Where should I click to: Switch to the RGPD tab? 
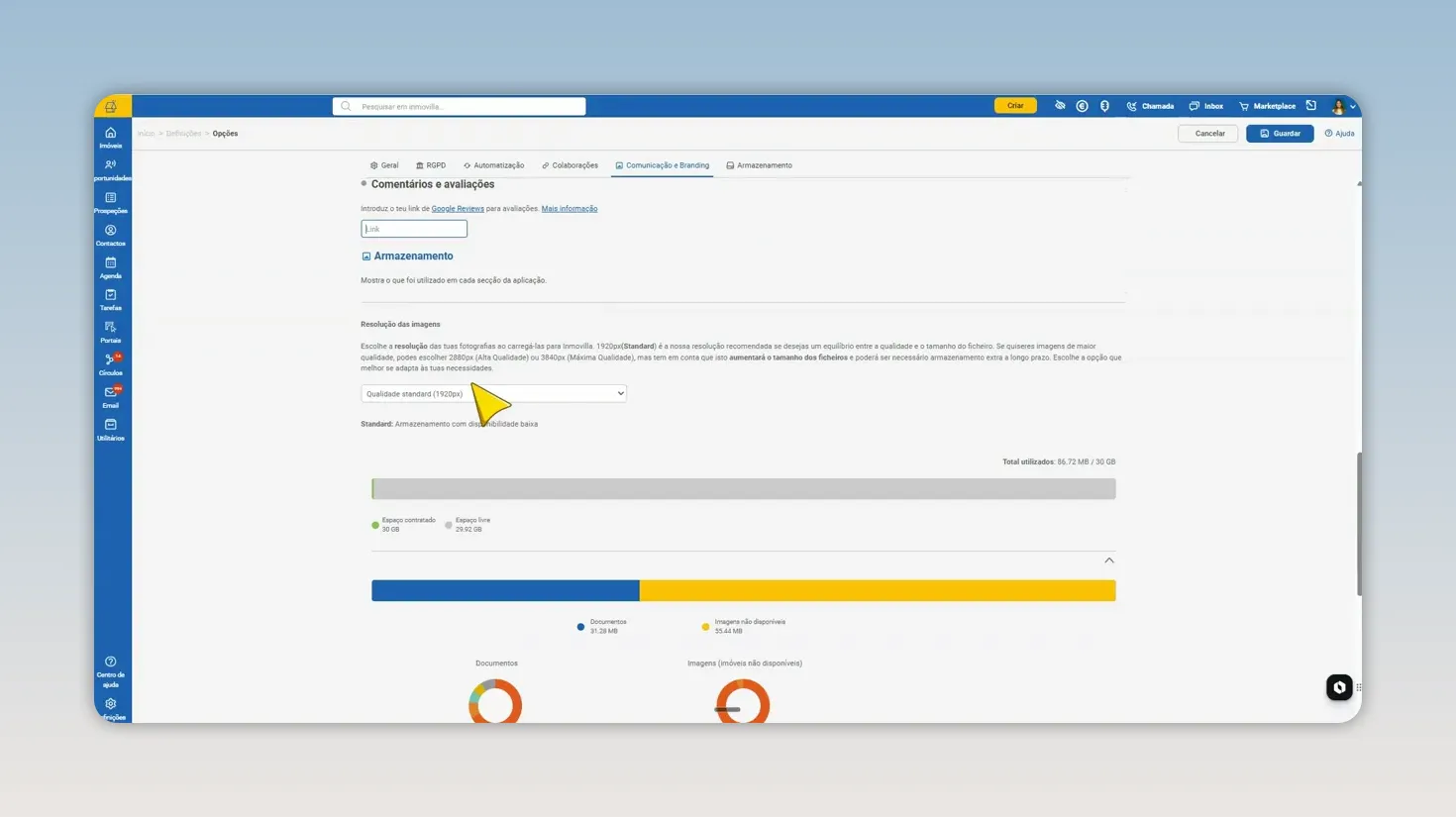click(x=431, y=165)
